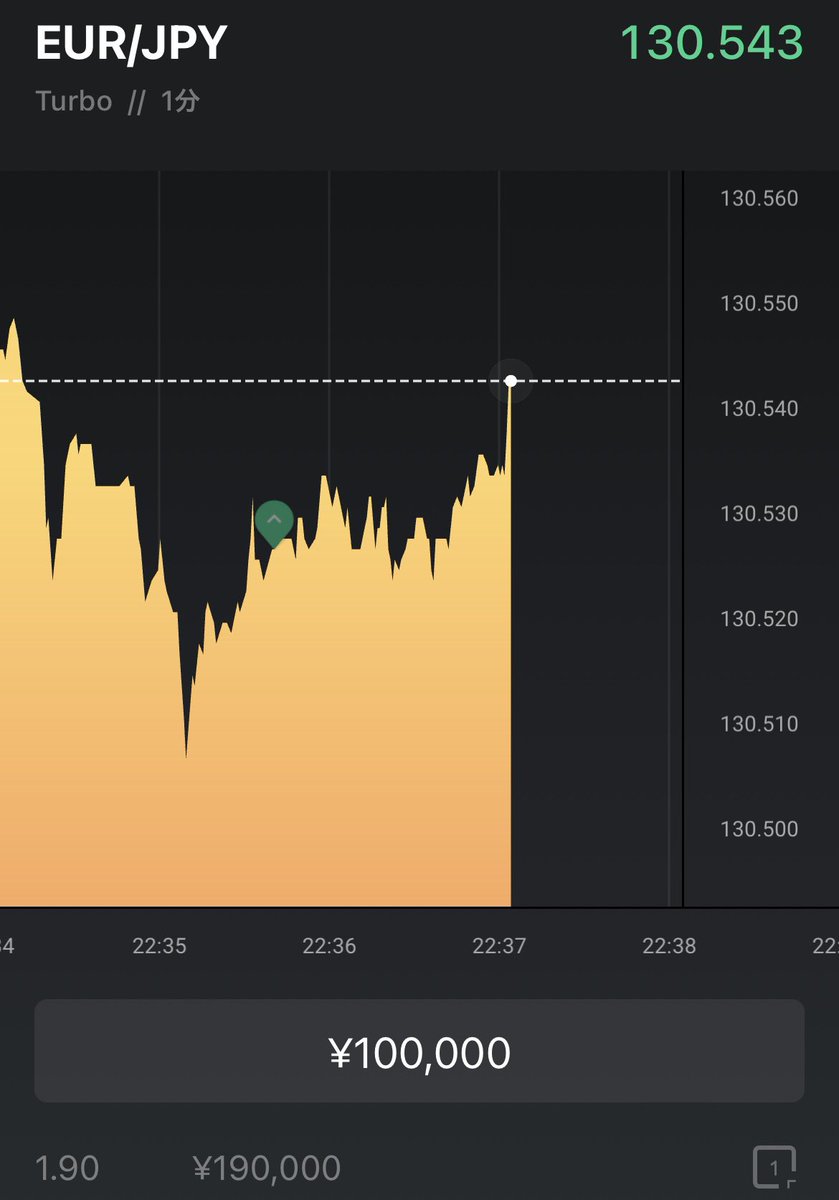Tap the 130.550 price axis label
839x1200 pixels.
(759, 303)
